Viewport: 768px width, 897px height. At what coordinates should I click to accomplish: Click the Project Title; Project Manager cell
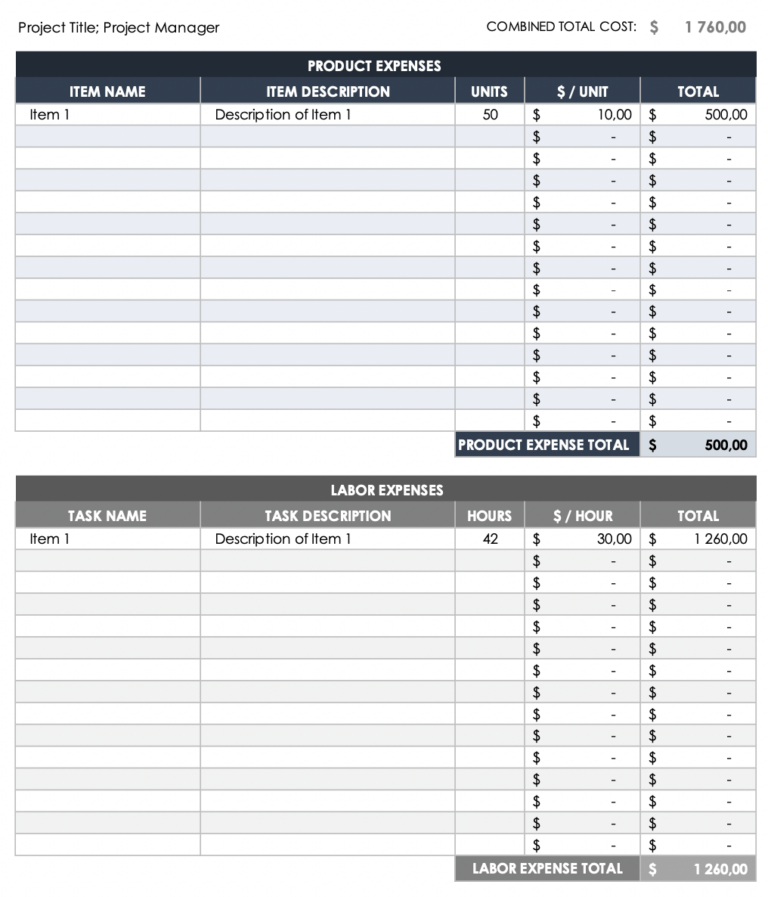[x=119, y=28]
